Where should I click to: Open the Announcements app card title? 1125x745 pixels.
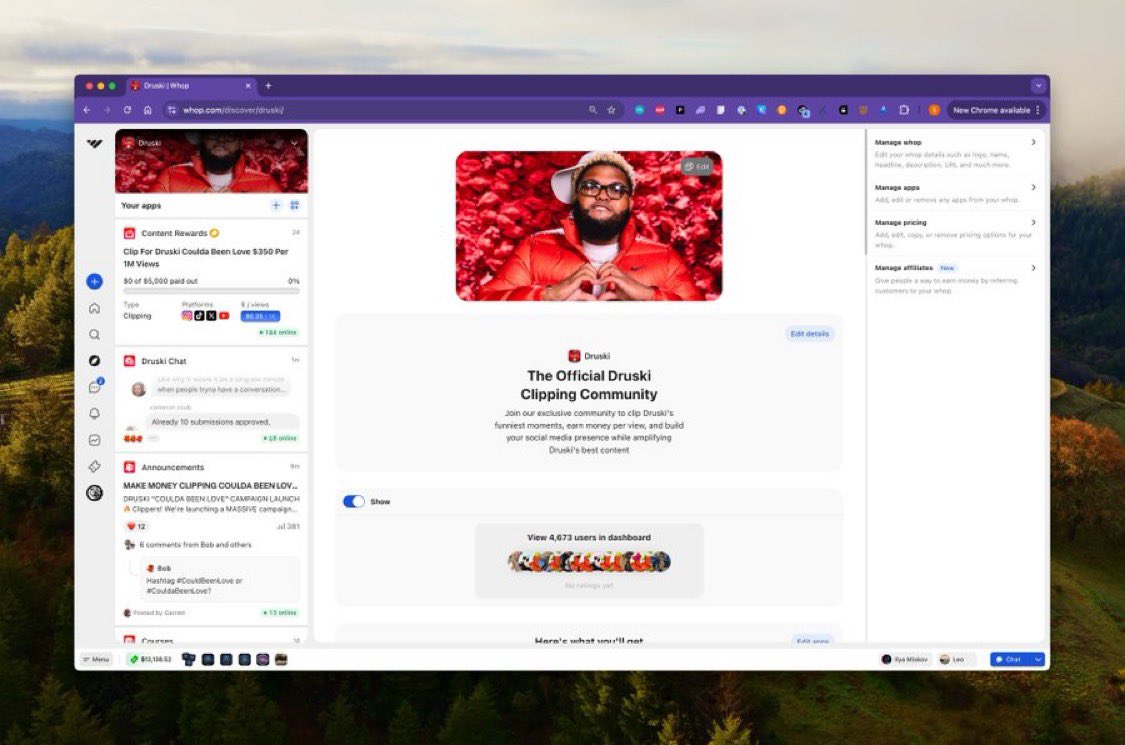click(172, 467)
